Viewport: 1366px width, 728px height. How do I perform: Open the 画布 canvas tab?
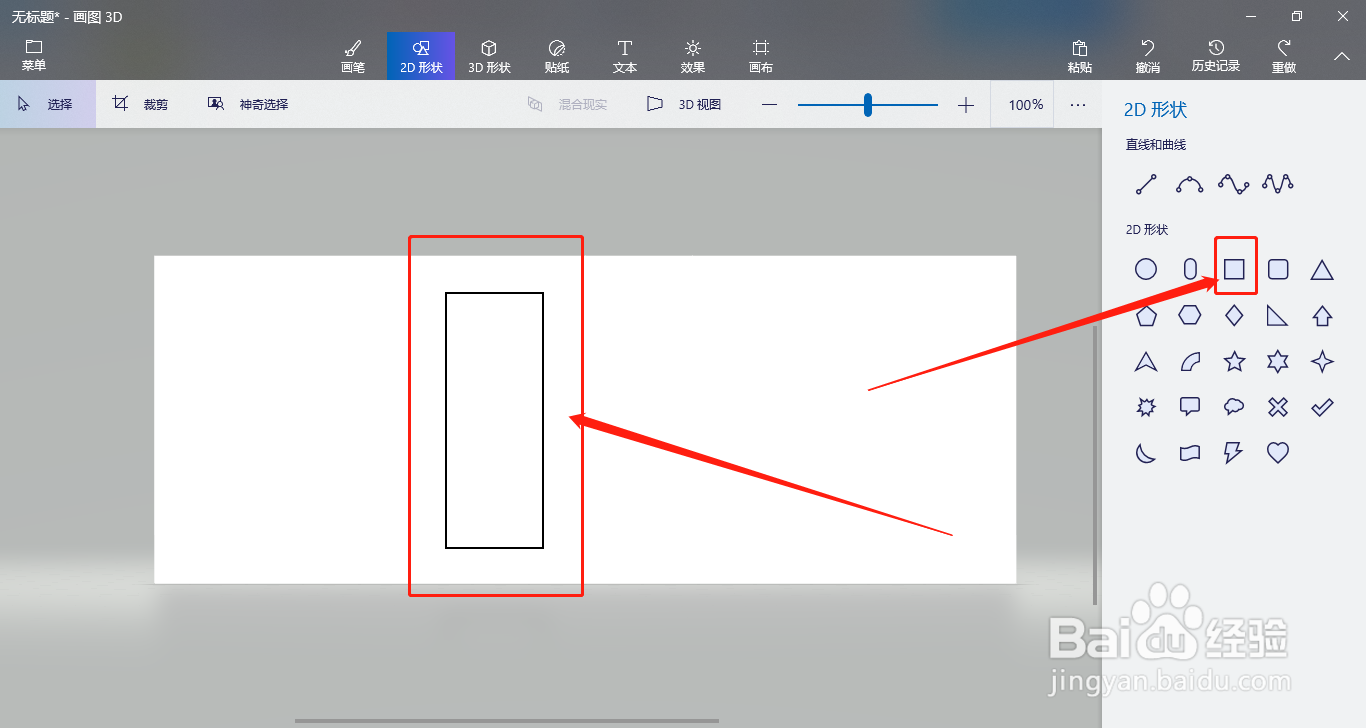(761, 56)
